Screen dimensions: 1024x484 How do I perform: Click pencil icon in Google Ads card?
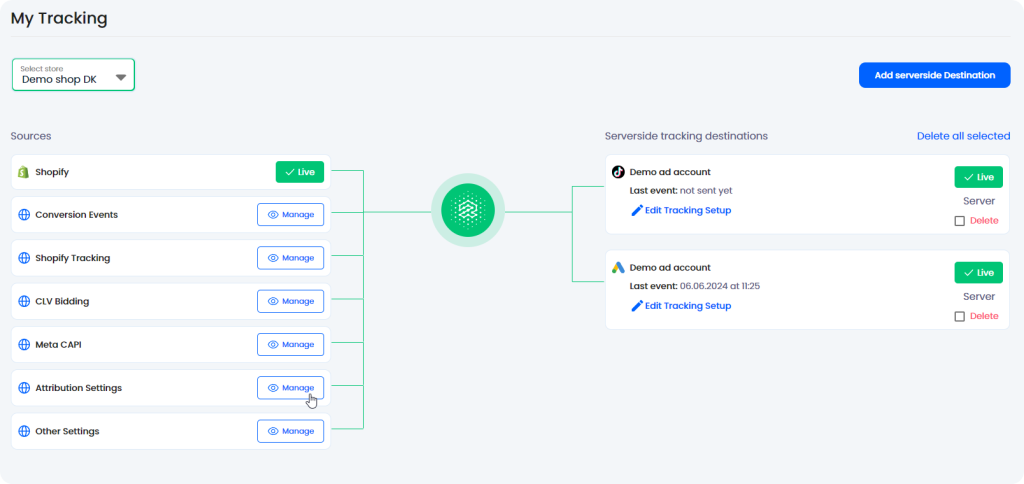coord(637,306)
